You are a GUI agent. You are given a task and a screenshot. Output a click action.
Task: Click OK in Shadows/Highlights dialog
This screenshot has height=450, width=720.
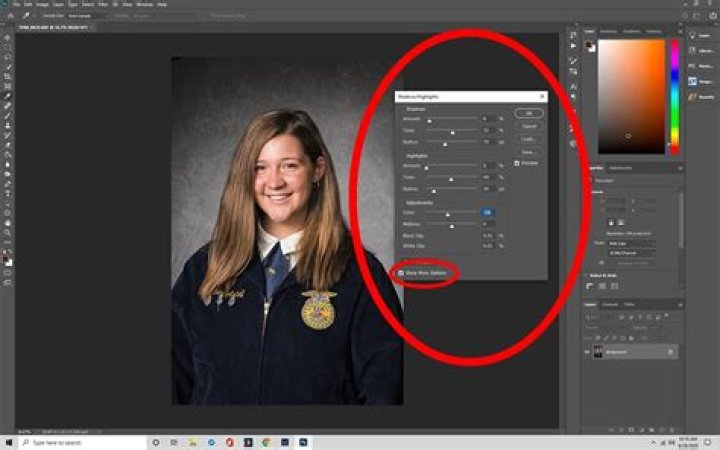(529, 113)
